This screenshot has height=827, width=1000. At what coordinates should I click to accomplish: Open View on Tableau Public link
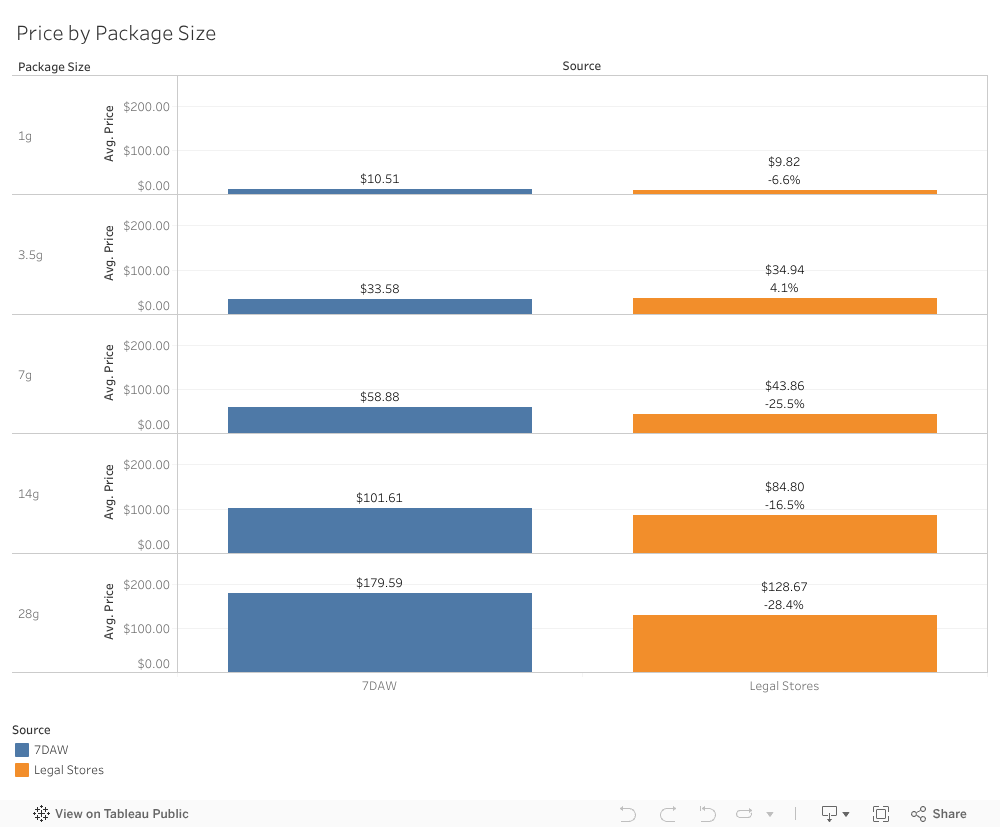click(121, 814)
